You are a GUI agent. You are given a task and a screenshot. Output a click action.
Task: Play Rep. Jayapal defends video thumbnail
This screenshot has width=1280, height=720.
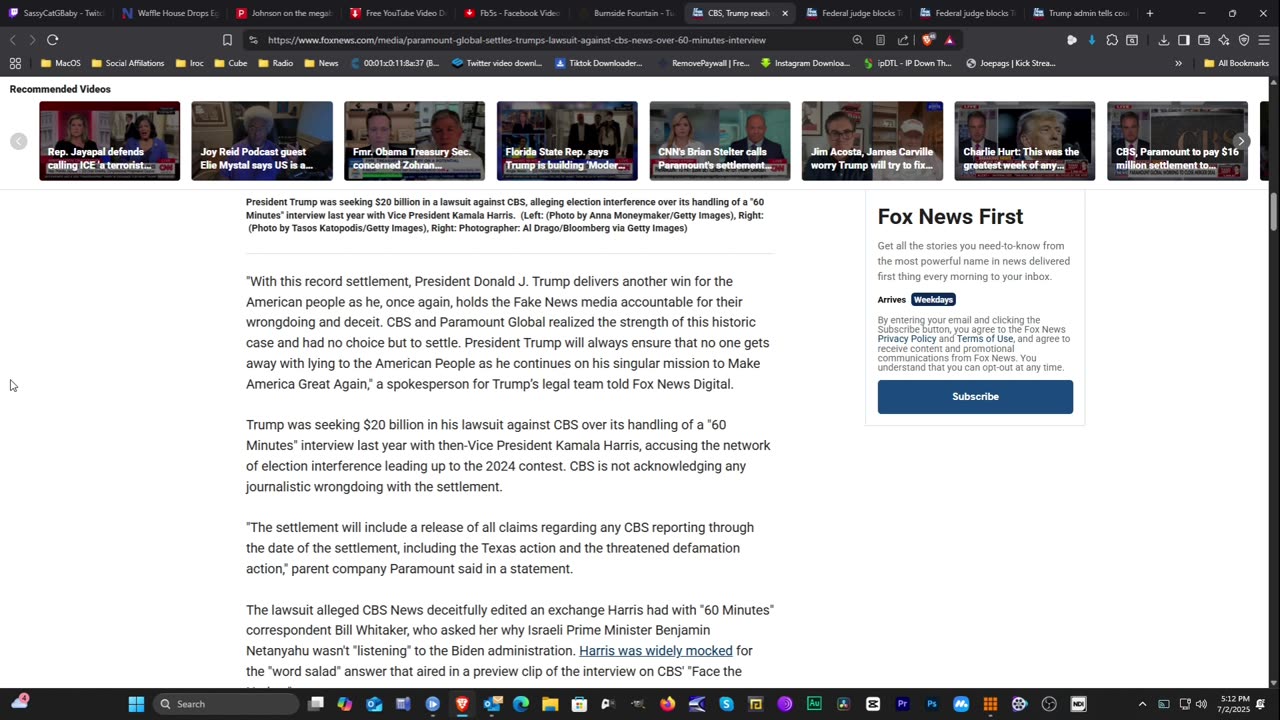110,141
